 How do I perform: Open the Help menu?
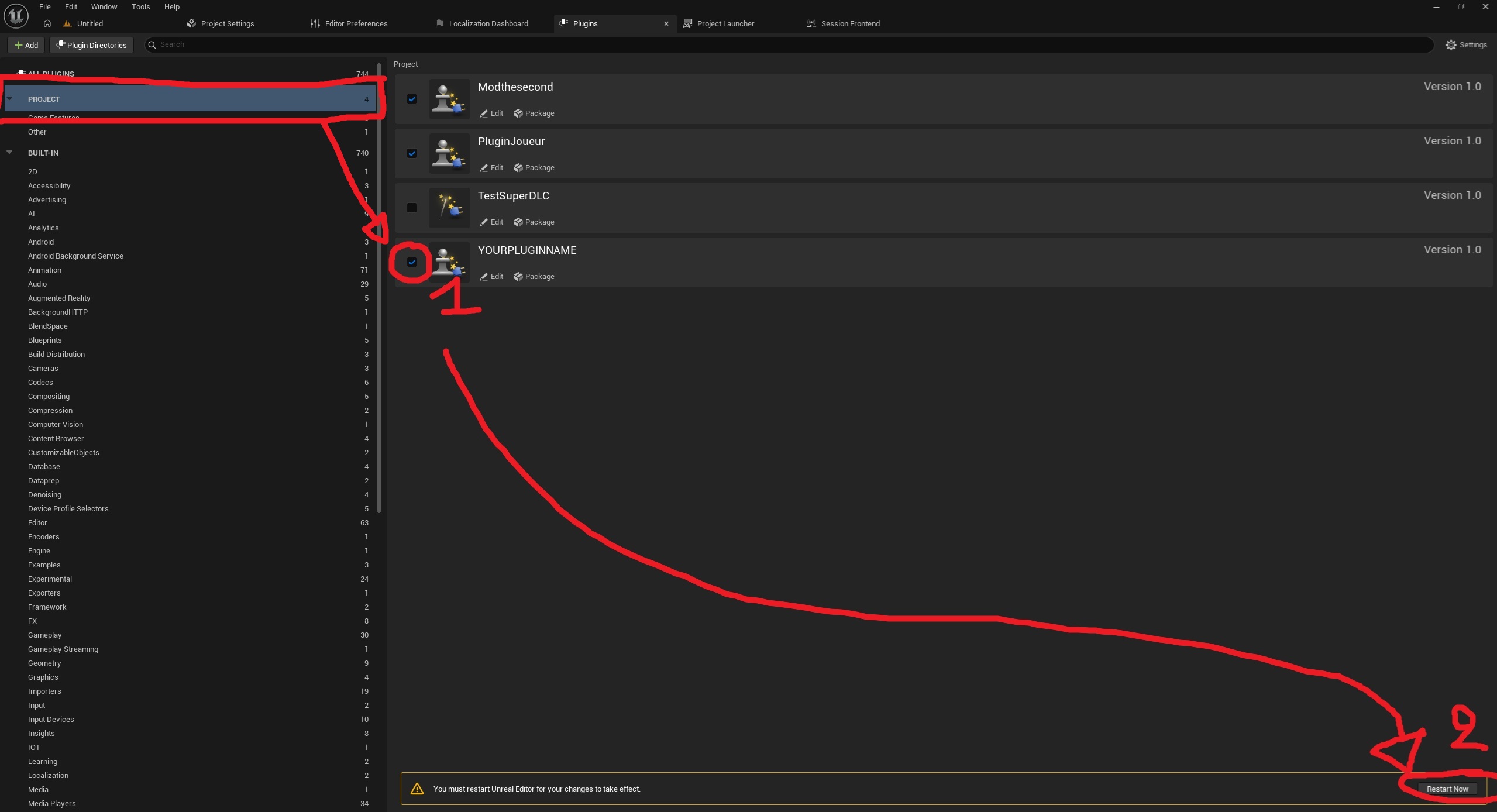[x=172, y=6]
